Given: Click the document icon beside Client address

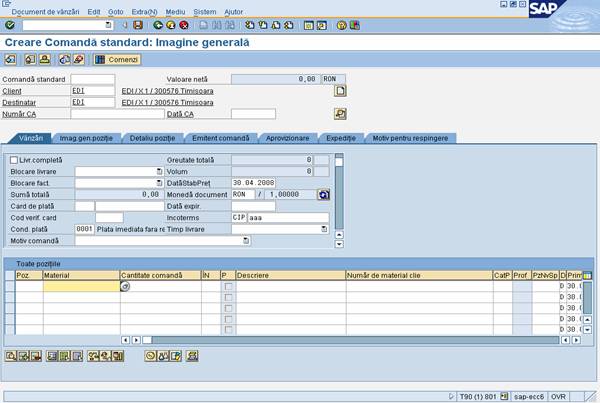Looking at the screenshot, I should point(340,91).
